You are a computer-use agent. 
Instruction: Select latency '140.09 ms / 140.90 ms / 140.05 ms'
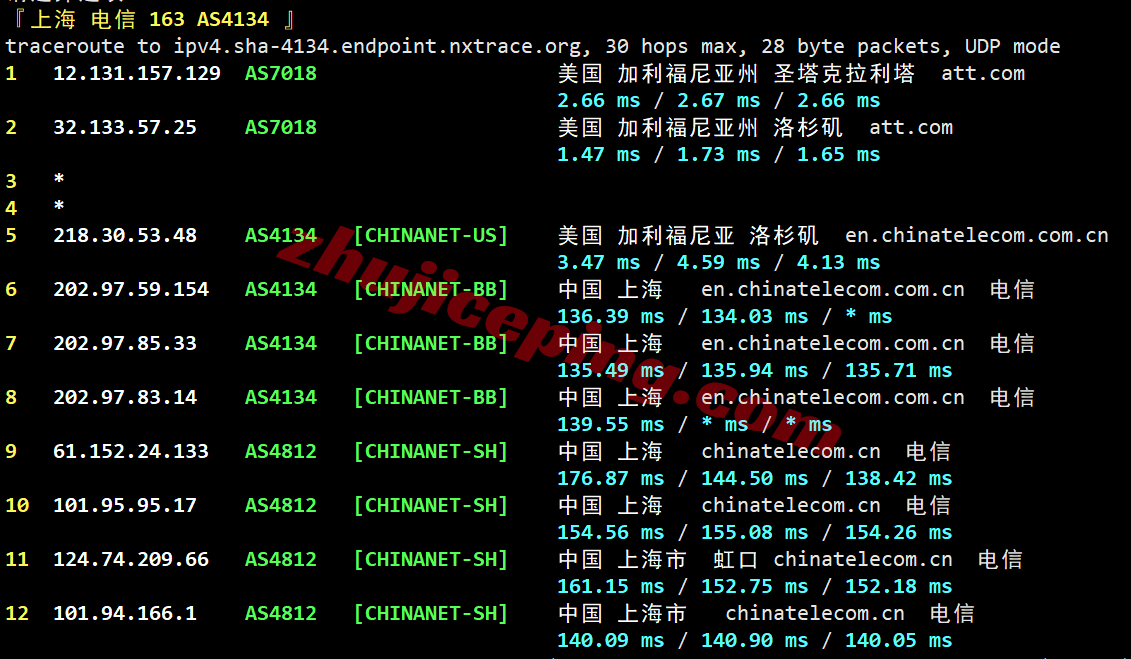[754, 642]
